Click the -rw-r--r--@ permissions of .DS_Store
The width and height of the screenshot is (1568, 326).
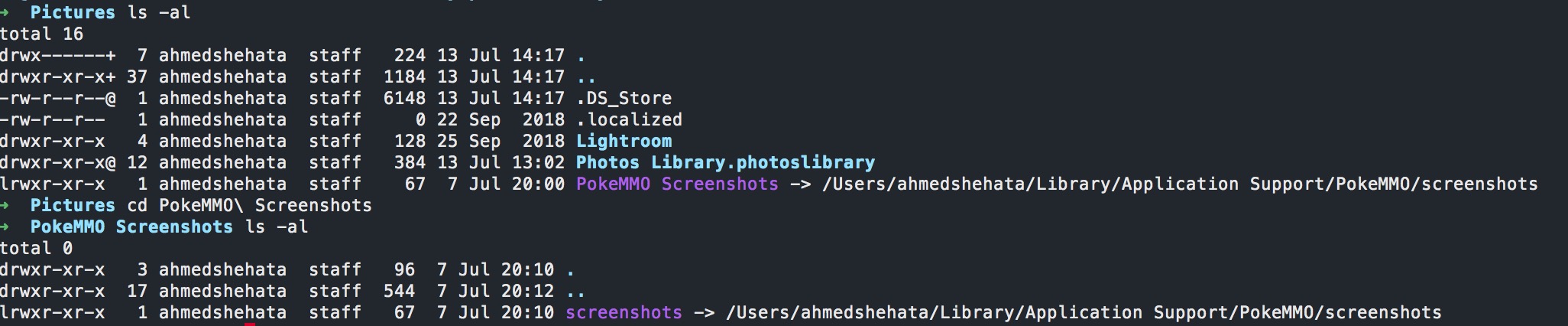tap(58, 98)
